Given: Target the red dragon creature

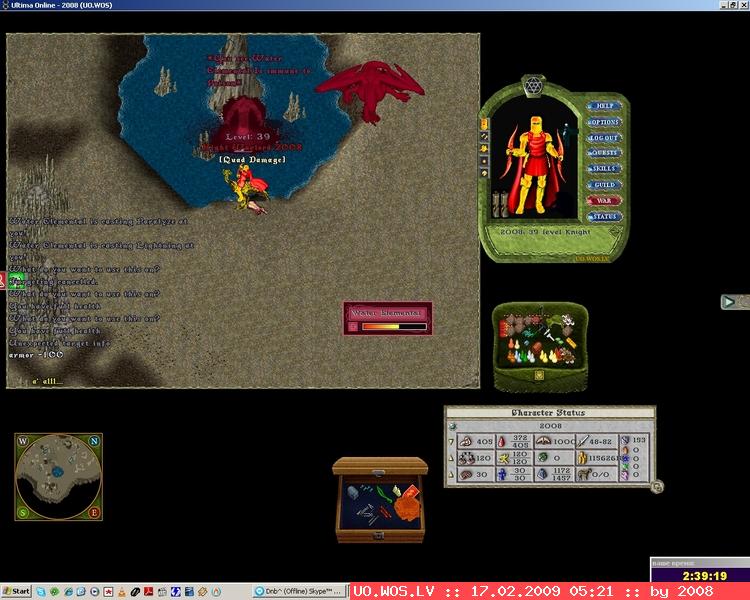Looking at the screenshot, I should (x=370, y=91).
